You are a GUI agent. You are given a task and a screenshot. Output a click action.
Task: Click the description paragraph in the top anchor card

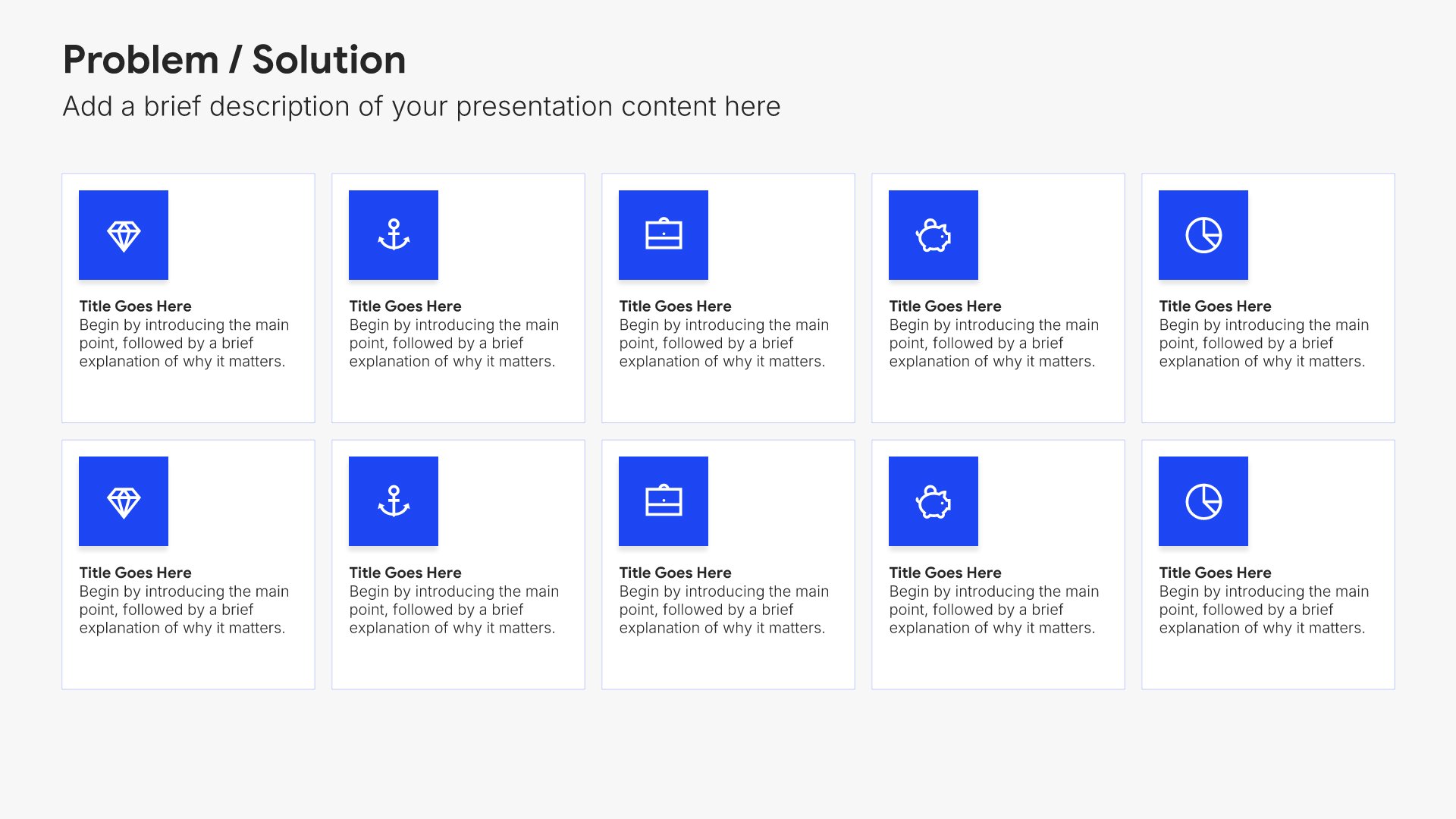coord(454,344)
